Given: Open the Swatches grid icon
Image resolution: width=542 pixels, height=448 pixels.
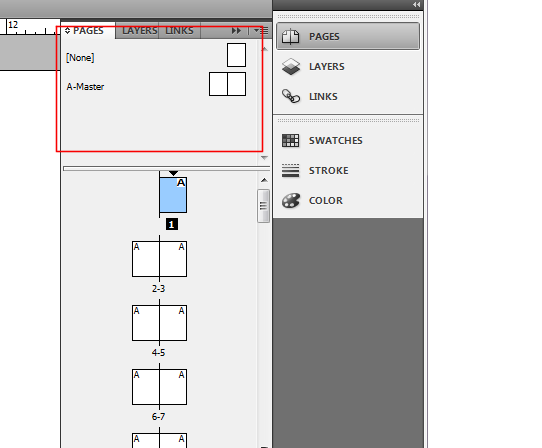Looking at the screenshot, I should pos(290,140).
